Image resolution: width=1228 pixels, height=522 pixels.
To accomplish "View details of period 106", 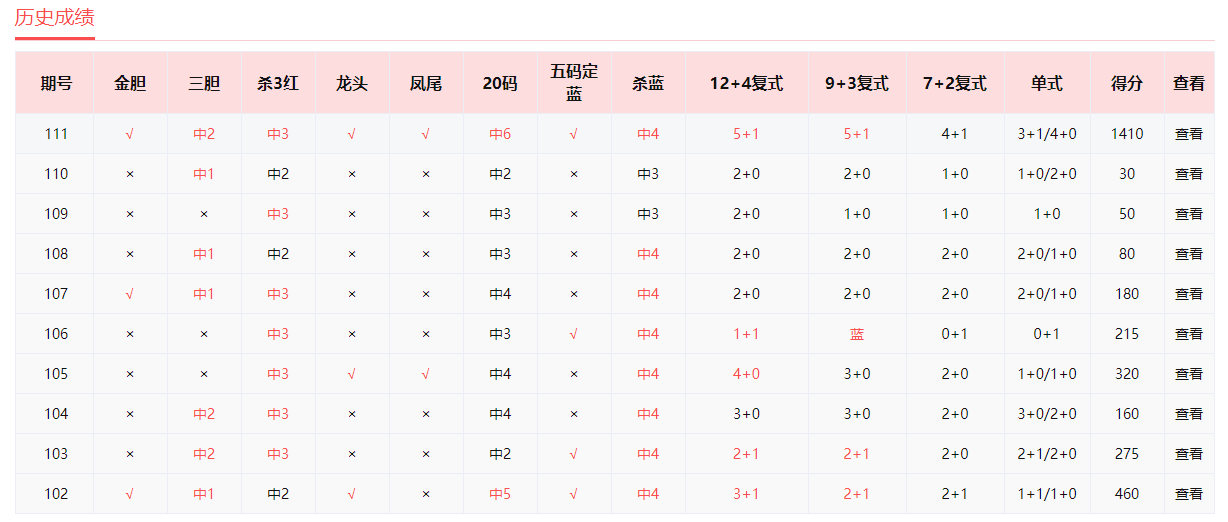I will pos(1188,334).
